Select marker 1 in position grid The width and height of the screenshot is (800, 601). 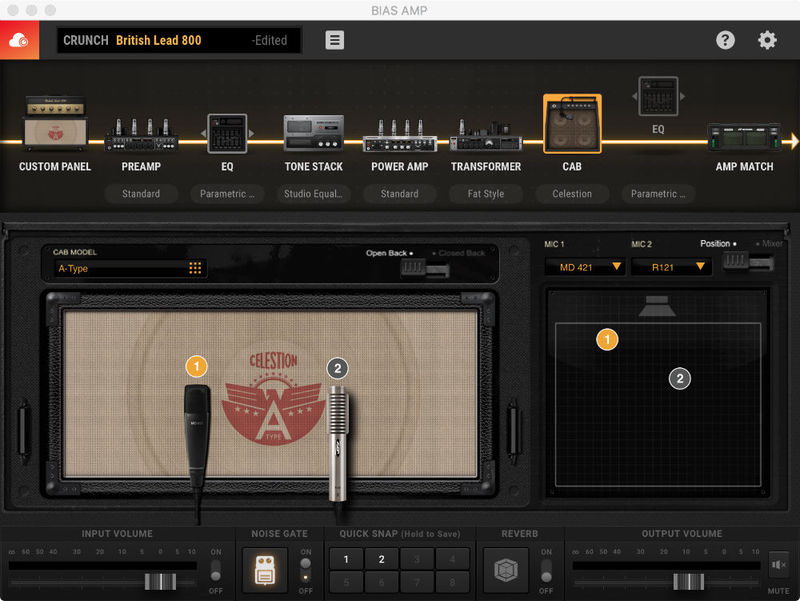607,339
